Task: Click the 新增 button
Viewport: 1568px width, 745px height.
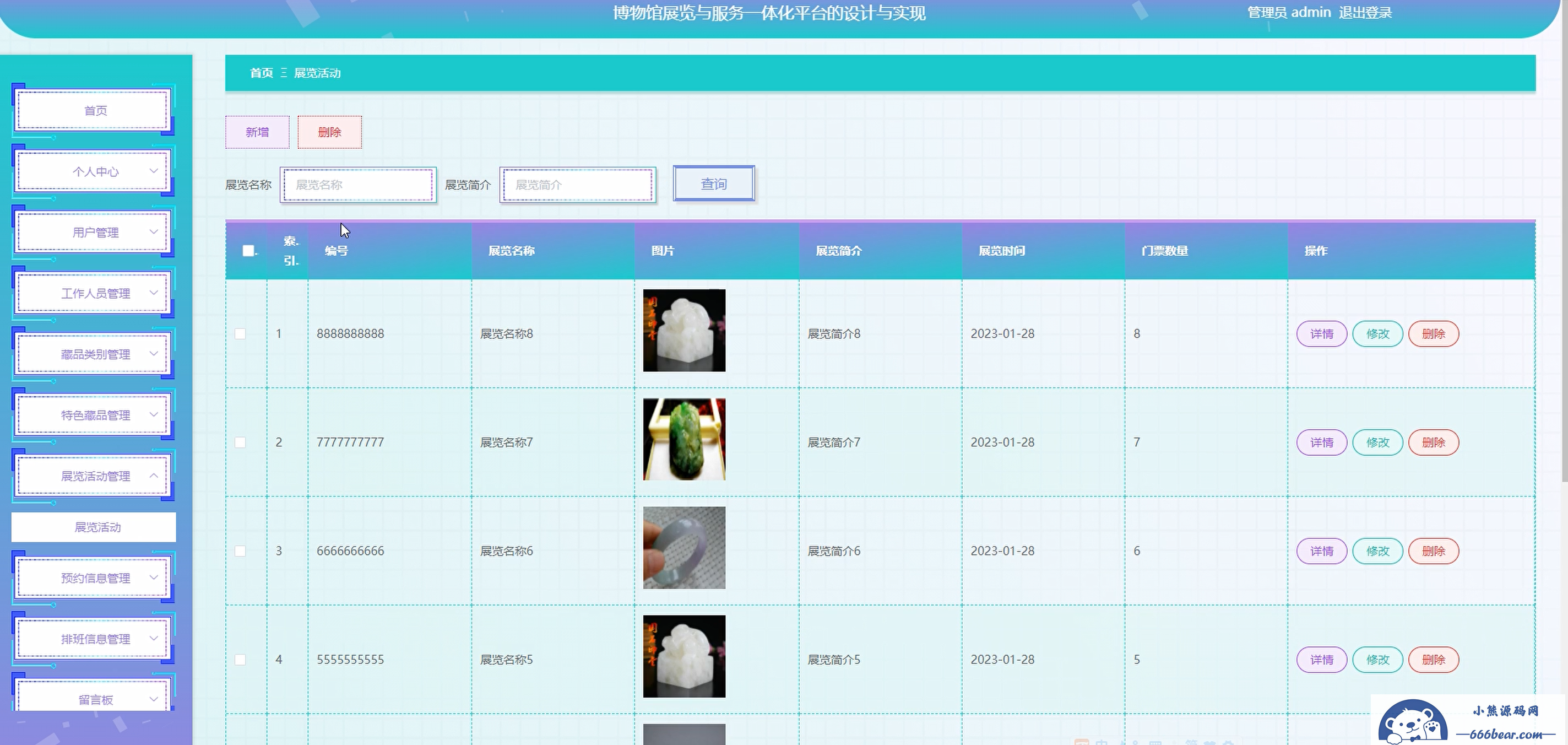Action: click(258, 132)
